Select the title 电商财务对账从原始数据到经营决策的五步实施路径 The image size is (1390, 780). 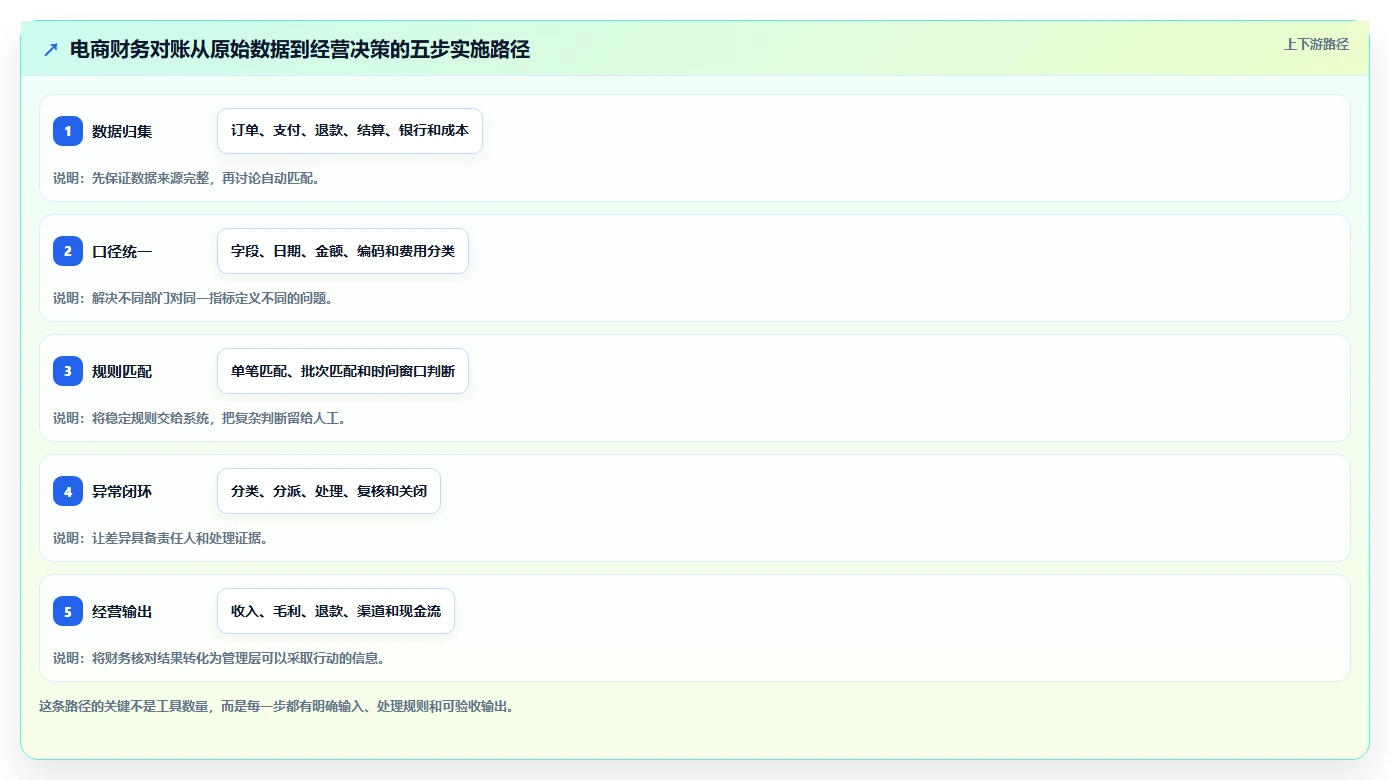pyautogui.click(x=300, y=49)
